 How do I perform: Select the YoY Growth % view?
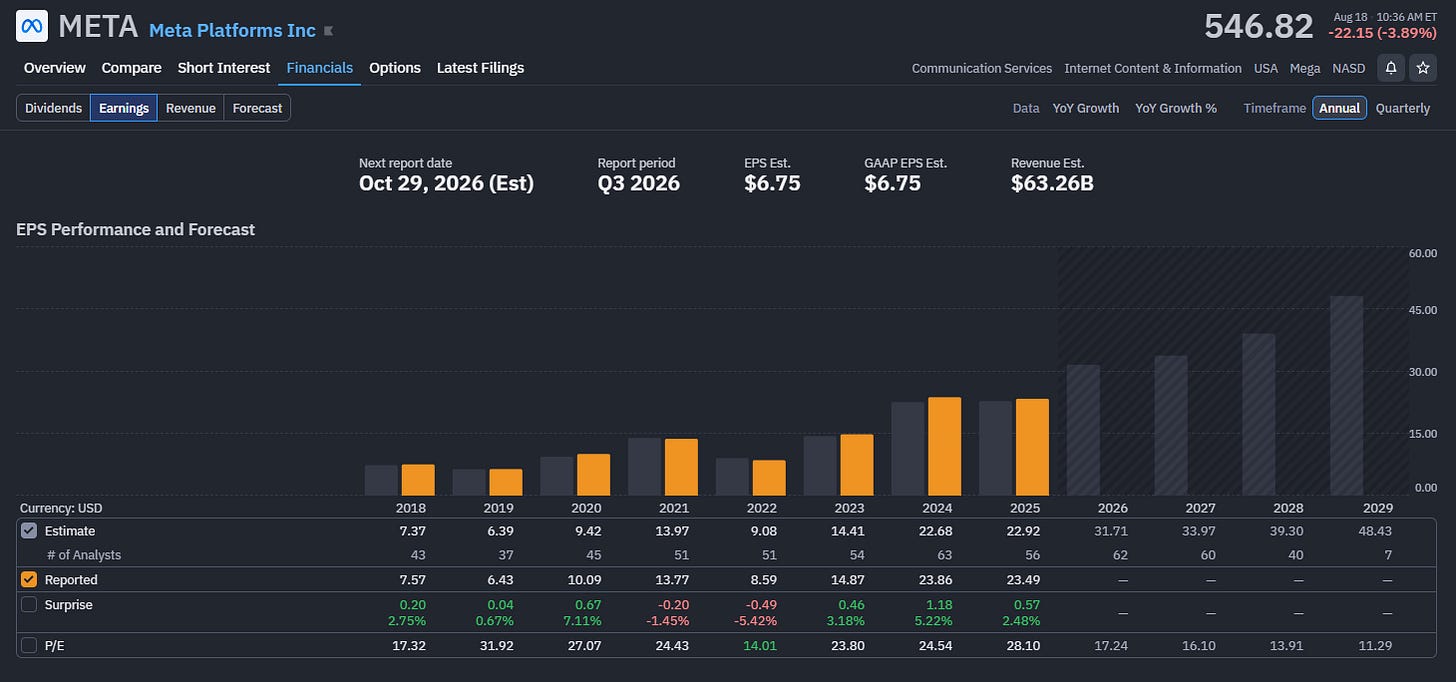click(x=1176, y=108)
